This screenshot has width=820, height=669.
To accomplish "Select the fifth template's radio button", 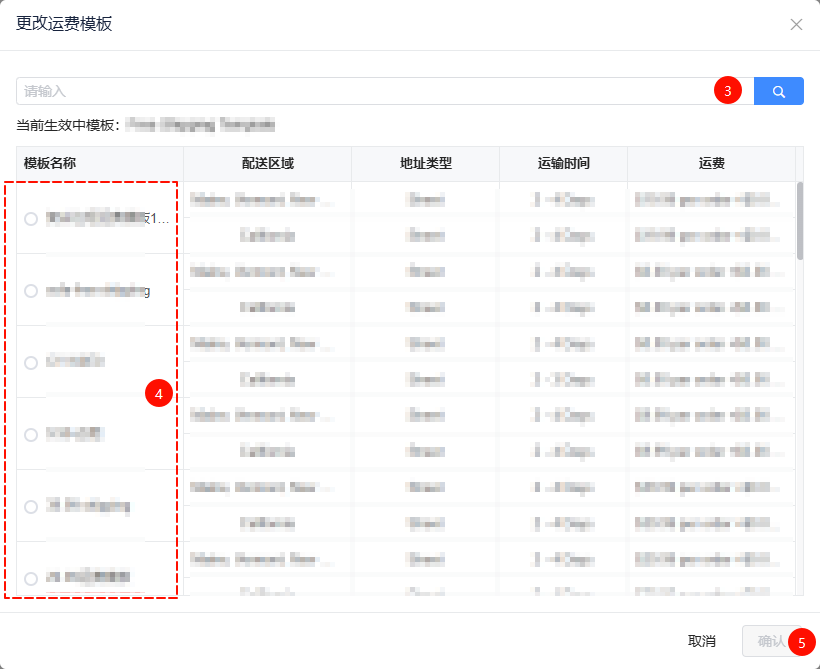I will (x=31, y=506).
